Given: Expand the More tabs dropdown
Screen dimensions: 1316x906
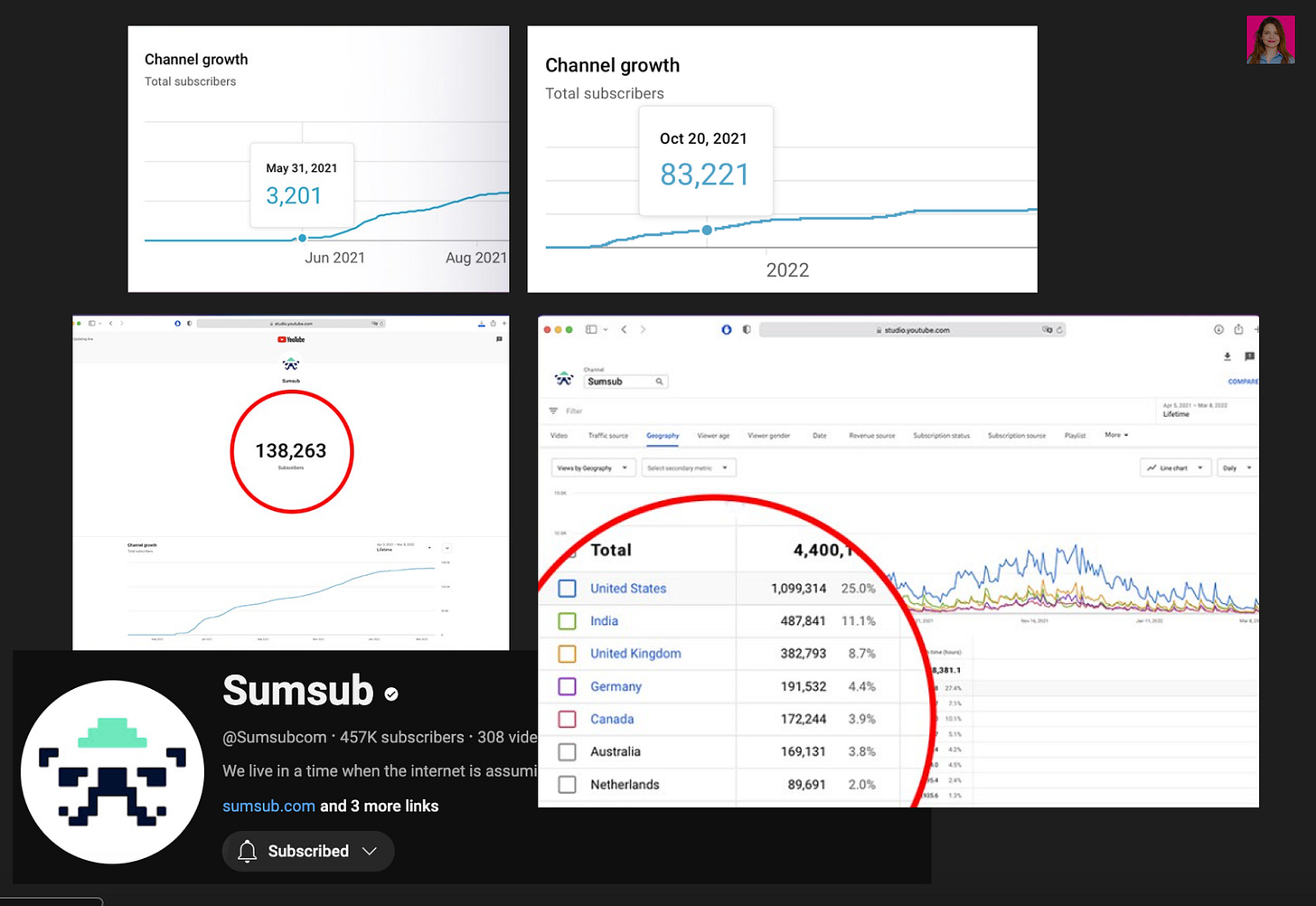Looking at the screenshot, I should click(1116, 435).
